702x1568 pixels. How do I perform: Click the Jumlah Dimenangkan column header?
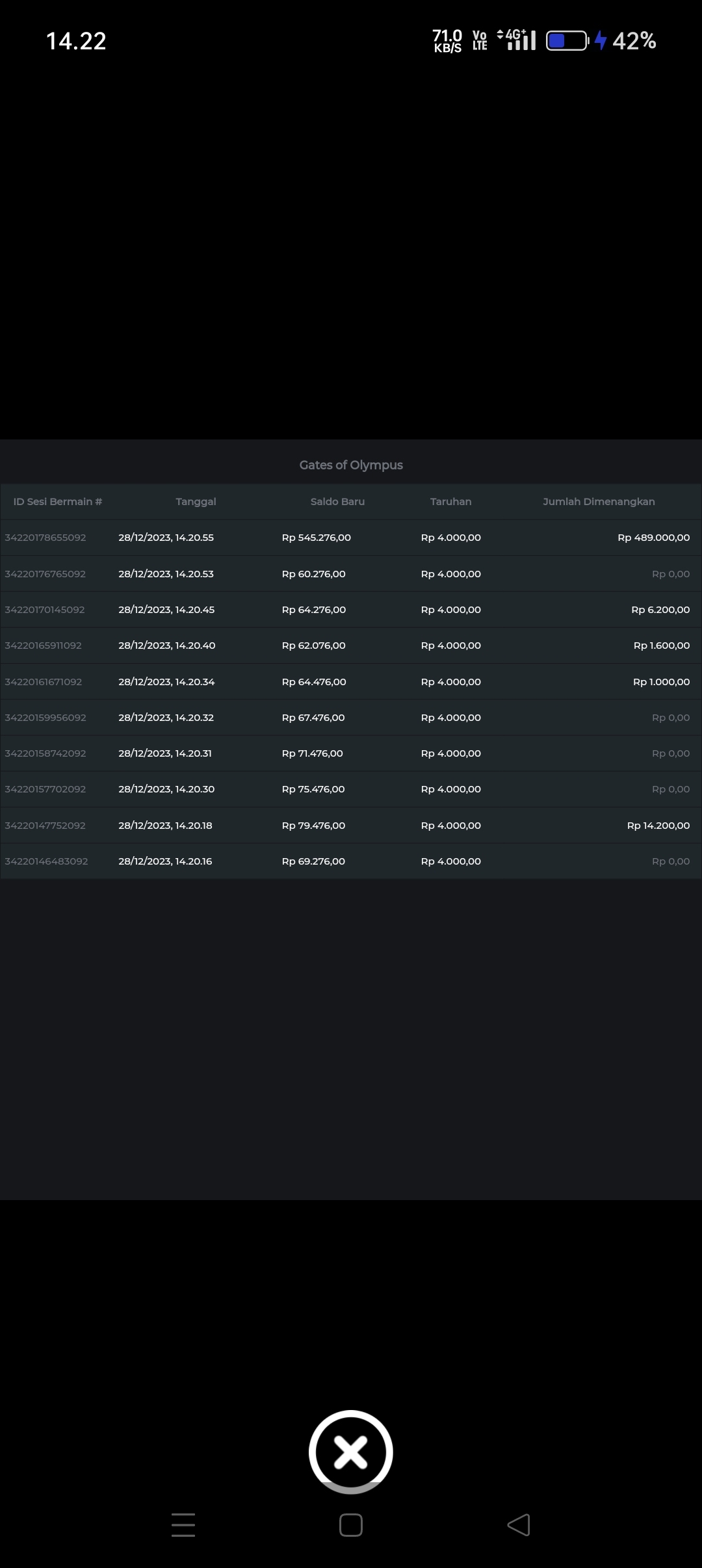599,502
